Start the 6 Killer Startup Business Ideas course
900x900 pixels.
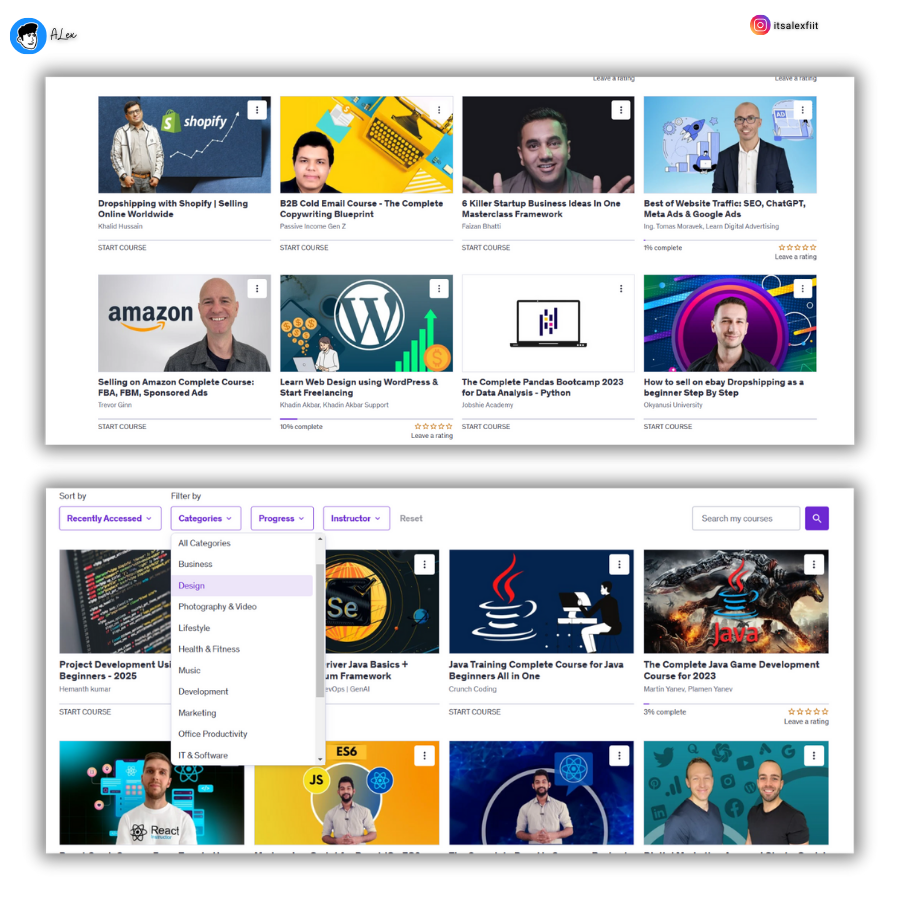point(486,248)
